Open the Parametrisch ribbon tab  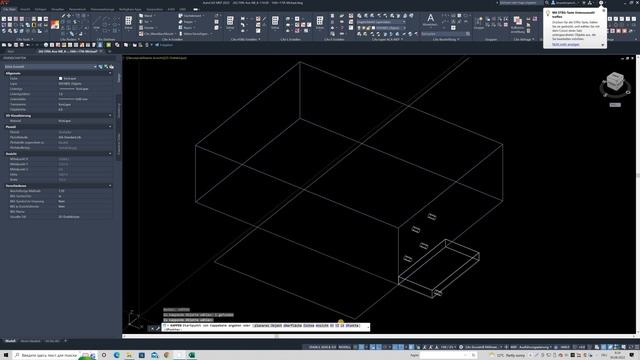pyautogui.click(x=78, y=9)
